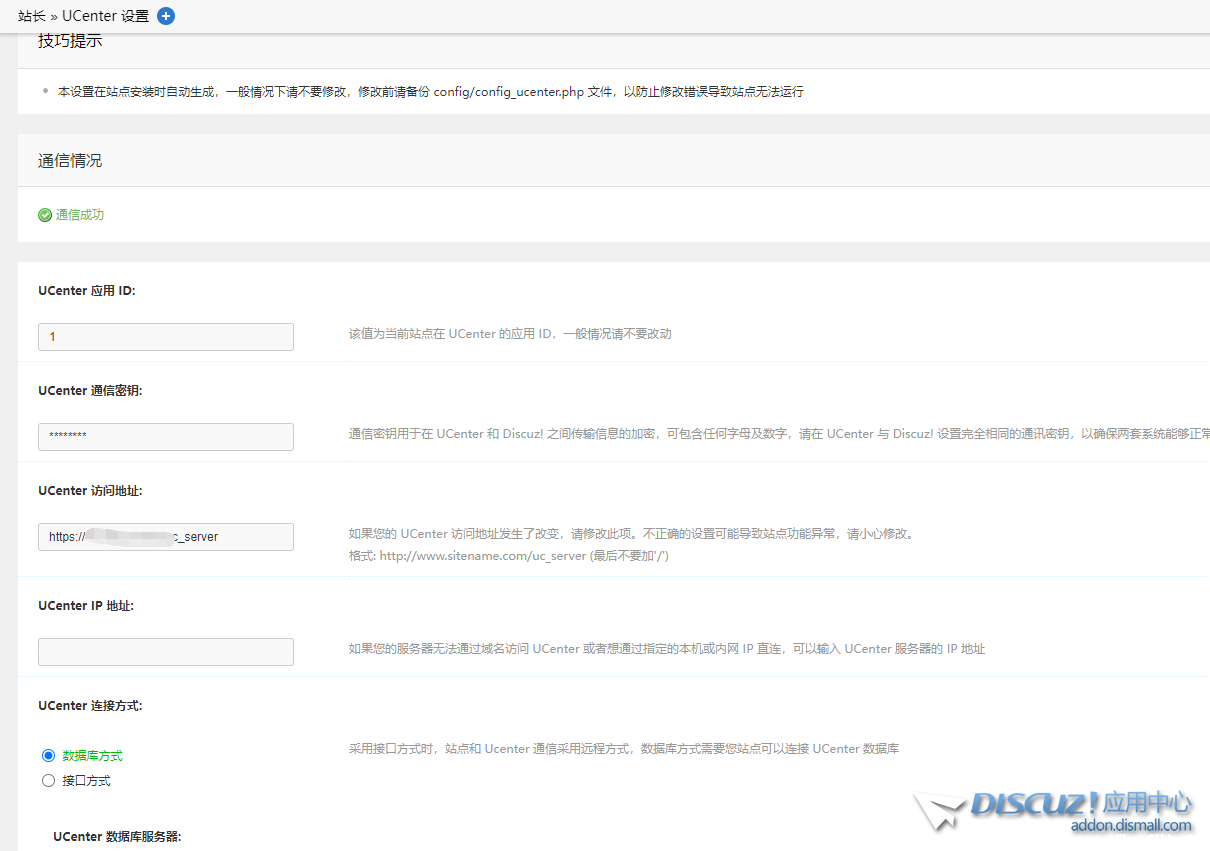Select the 数据库方式 radio button
This screenshot has width=1210, height=851.
click(48, 756)
